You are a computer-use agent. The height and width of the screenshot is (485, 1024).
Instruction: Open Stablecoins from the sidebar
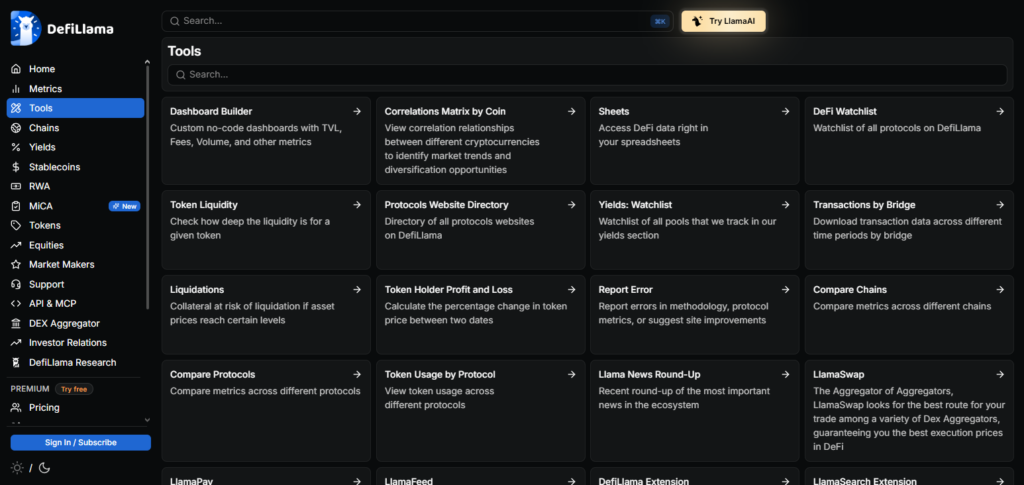[x=75, y=167]
